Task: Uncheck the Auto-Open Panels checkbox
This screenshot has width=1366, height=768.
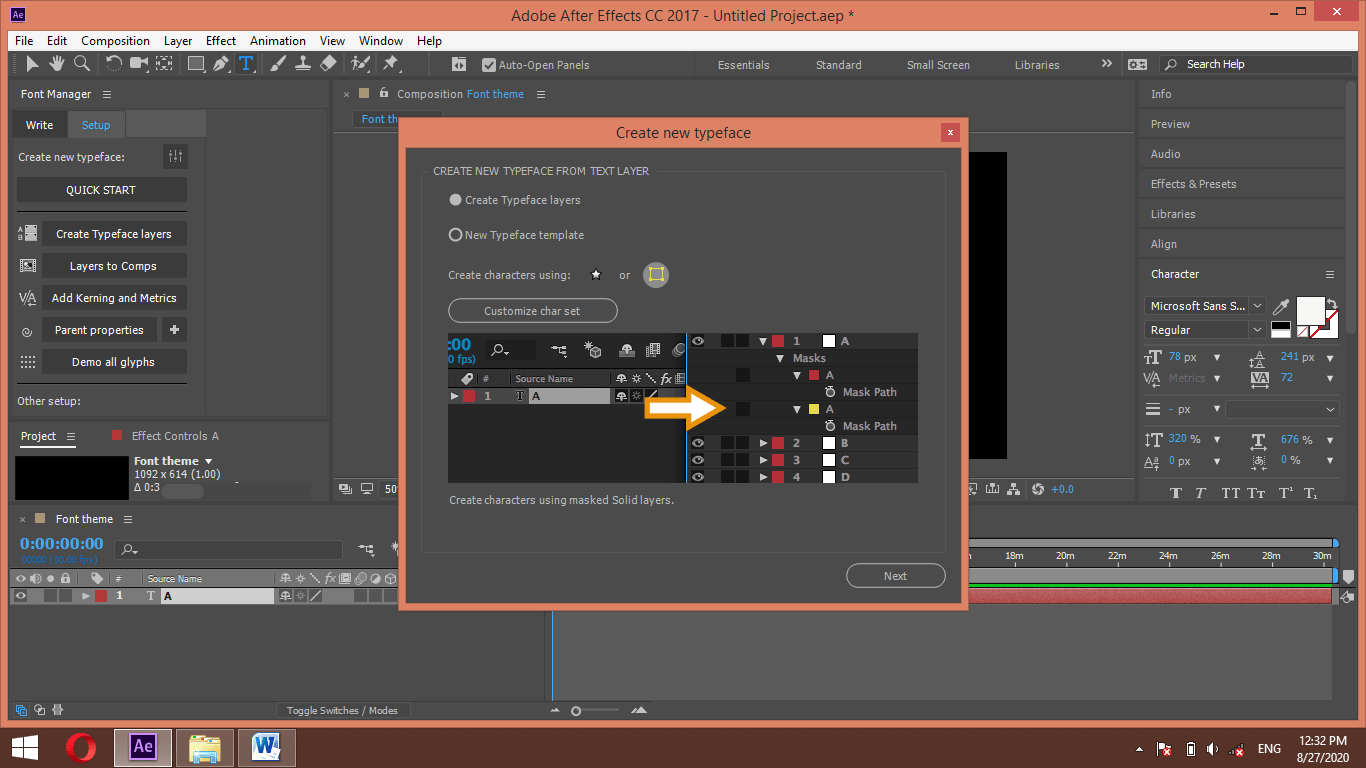Action: [489, 64]
